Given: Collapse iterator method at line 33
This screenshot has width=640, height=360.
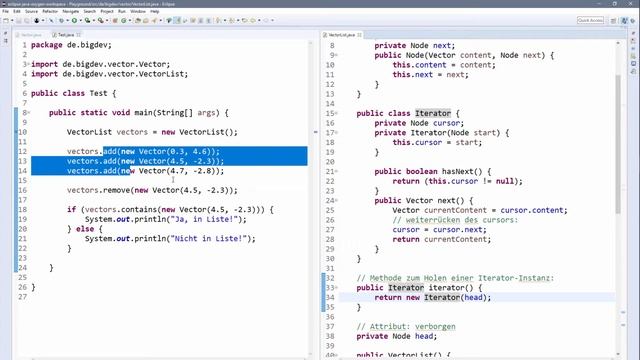Looking at the screenshot, I should point(336,288).
